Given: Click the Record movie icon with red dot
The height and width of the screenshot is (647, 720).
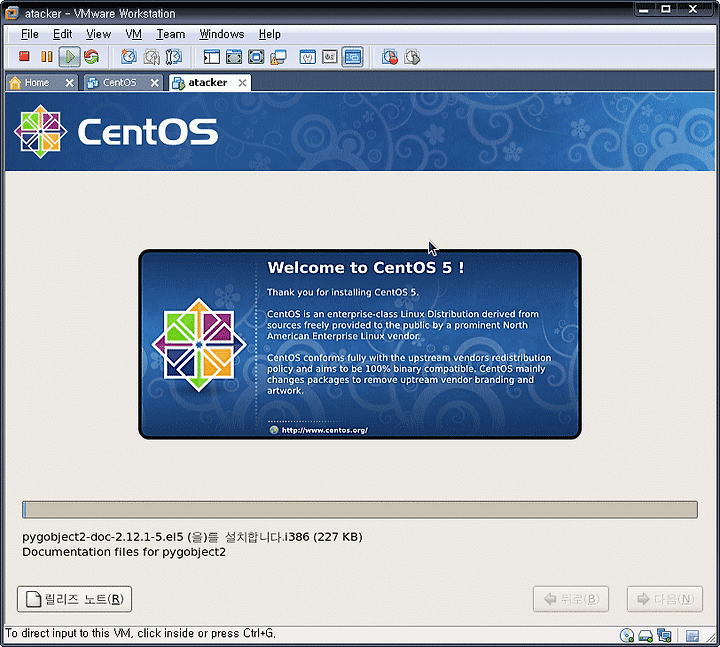Looking at the screenshot, I should 389,57.
